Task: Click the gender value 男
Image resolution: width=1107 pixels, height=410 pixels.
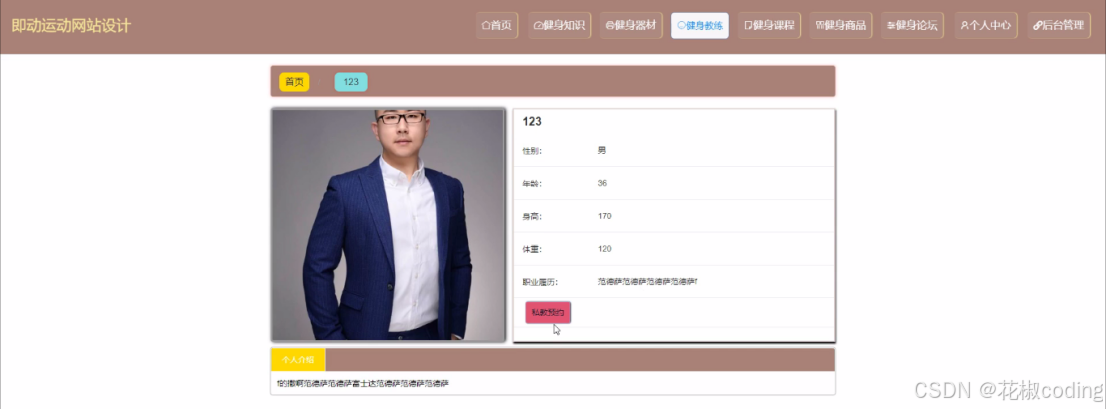Action: pos(602,150)
